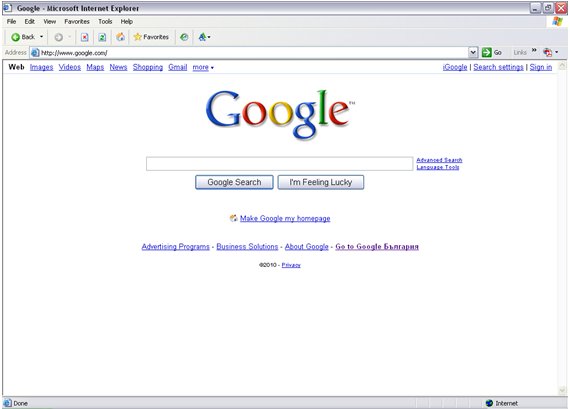Open the Help menu
This screenshot has height=409, width=570.
point(127,21)
